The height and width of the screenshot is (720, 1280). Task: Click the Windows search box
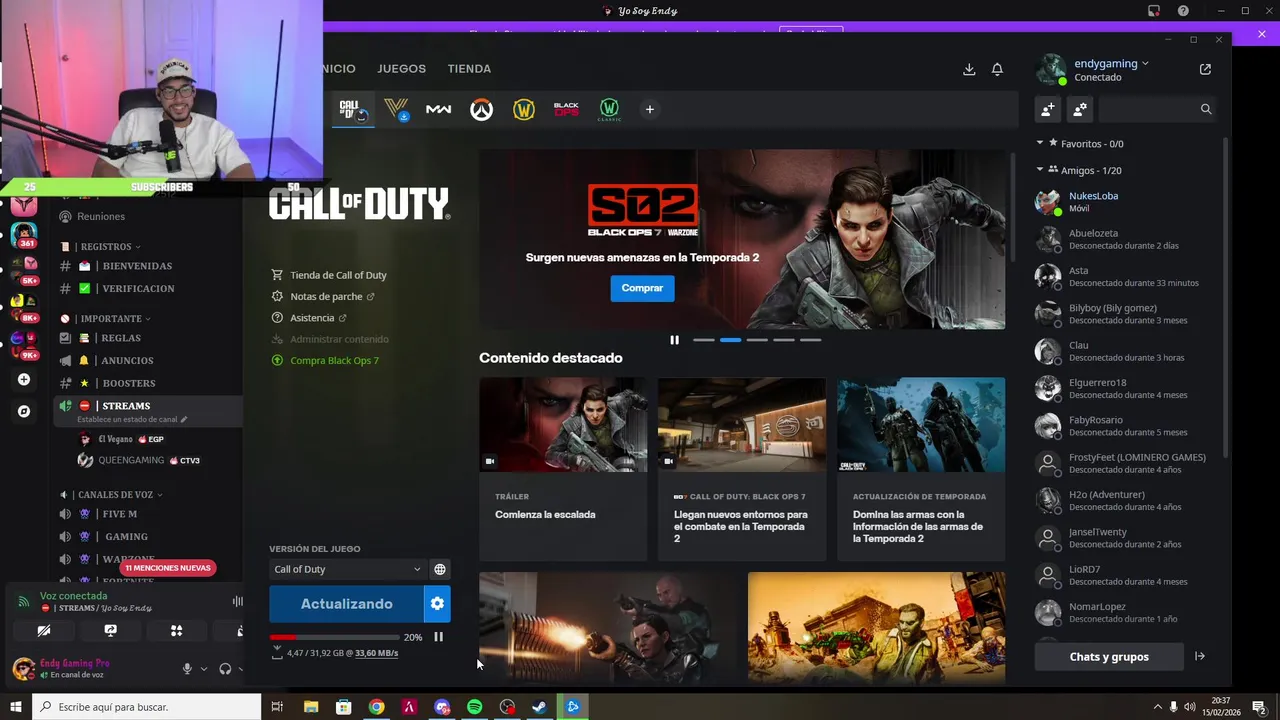click(146, 707)
